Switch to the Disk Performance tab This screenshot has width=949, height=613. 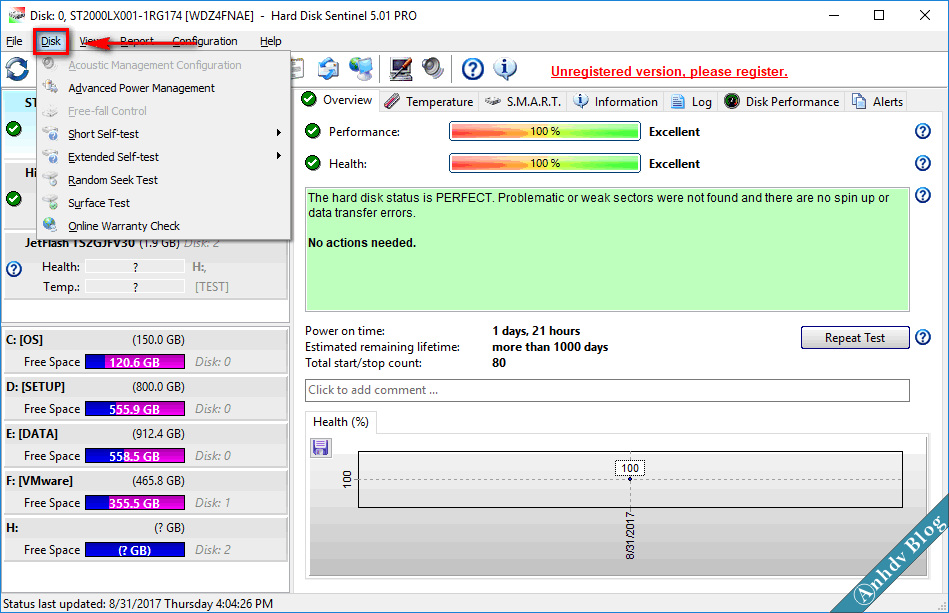click(781, 102)
